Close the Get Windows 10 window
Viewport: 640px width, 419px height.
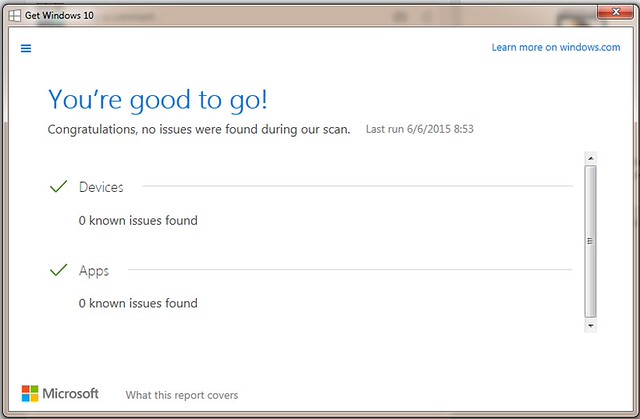point(616,12)
